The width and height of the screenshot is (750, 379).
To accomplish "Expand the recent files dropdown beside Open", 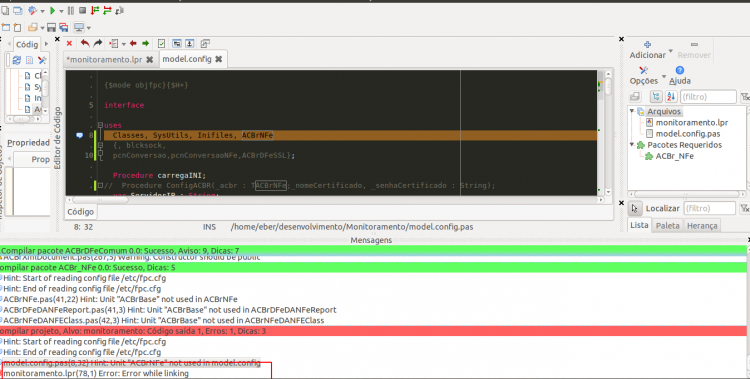I will click(42, 28).
